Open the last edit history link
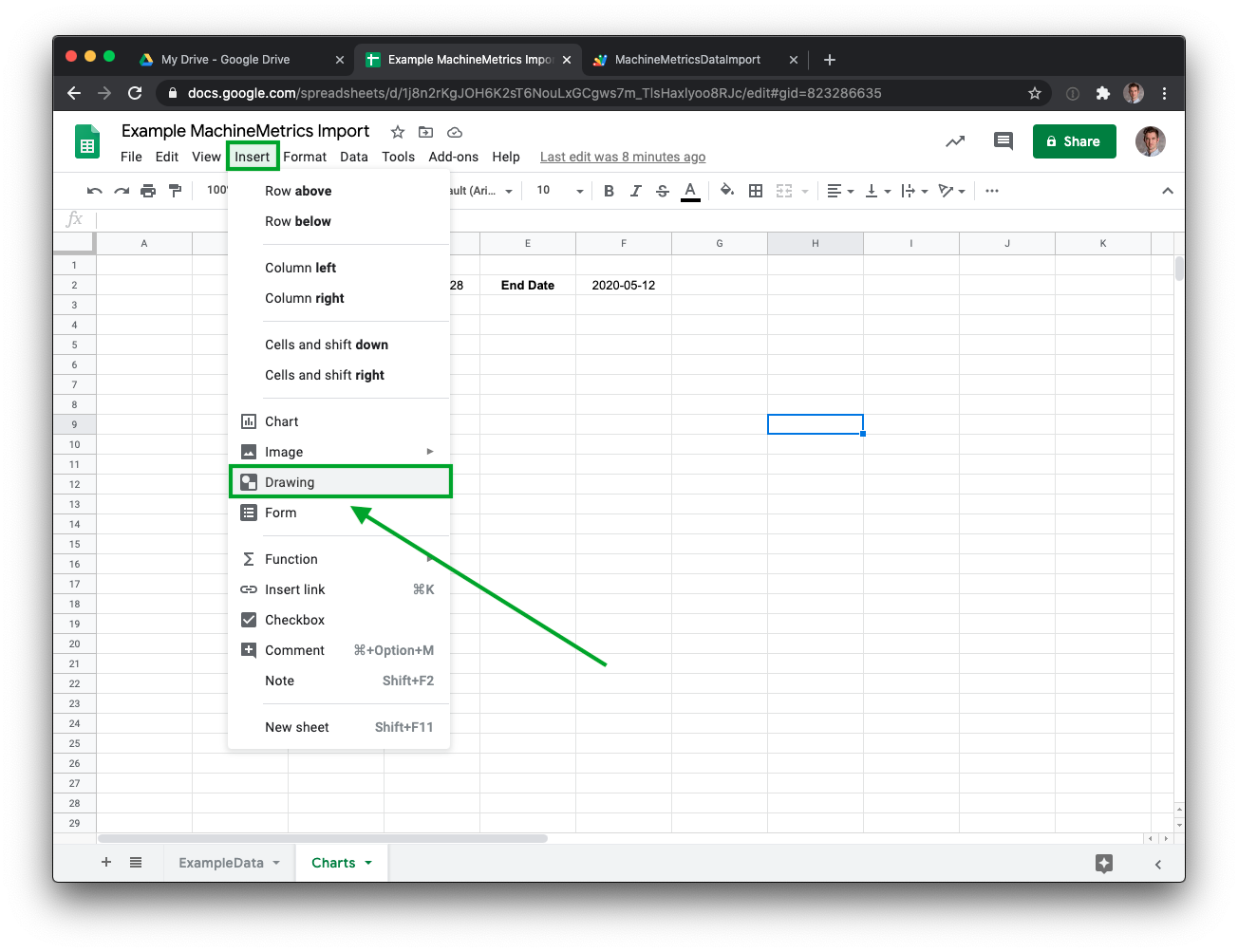This screenshot has width=1238, height=952. coord(622,157)
